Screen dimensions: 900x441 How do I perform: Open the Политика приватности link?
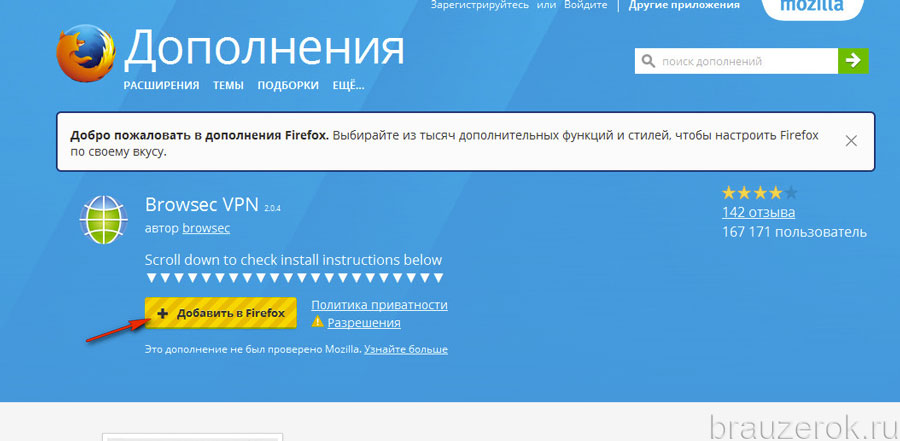click(x=379, y=305)
